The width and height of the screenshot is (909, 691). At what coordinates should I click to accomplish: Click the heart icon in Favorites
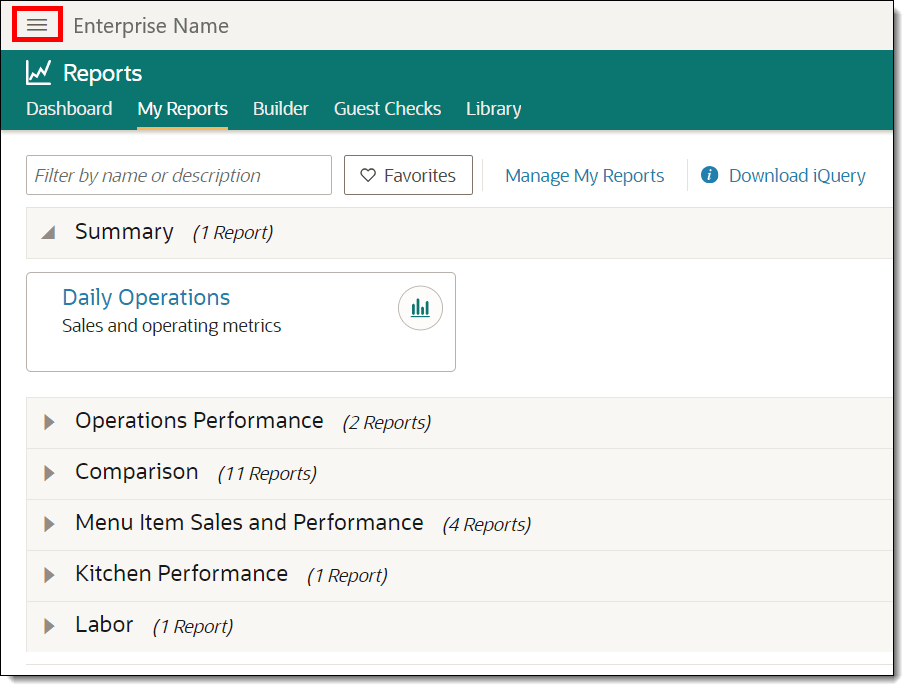(x=368, y=175)
